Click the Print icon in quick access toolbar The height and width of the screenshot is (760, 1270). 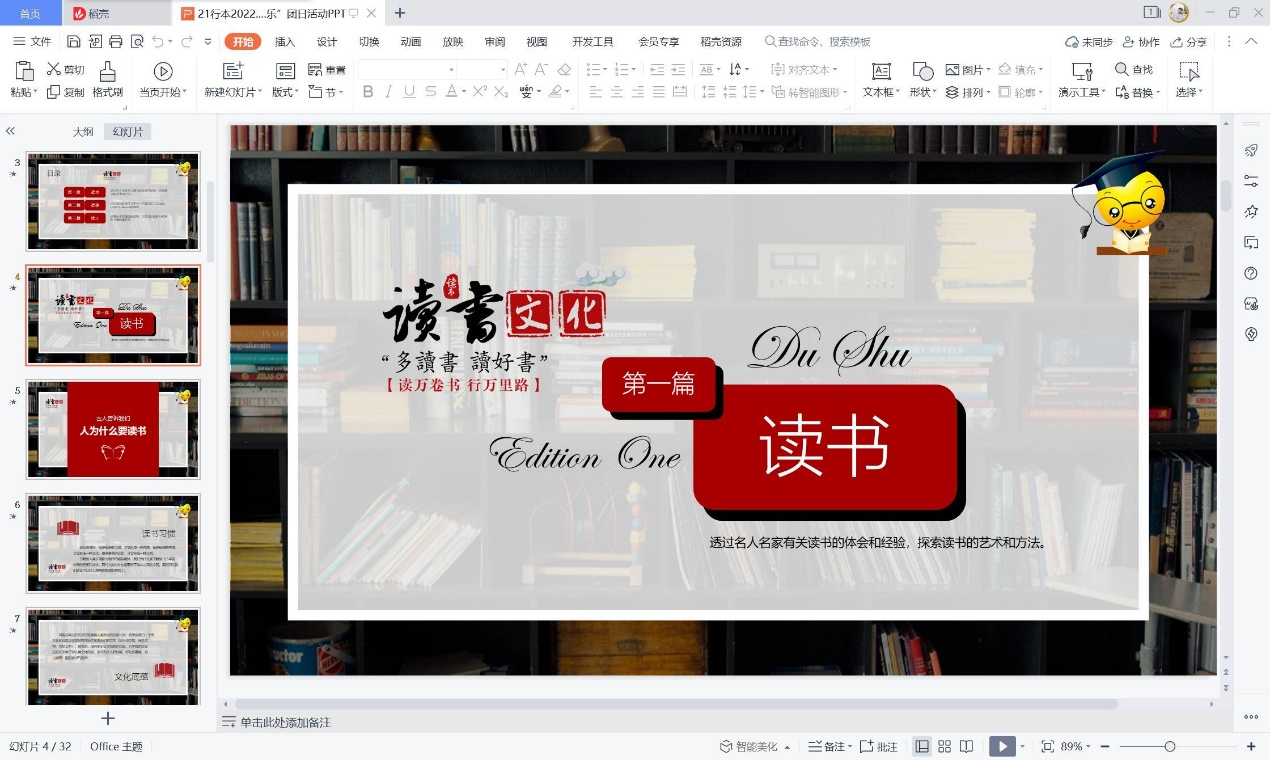115,42
